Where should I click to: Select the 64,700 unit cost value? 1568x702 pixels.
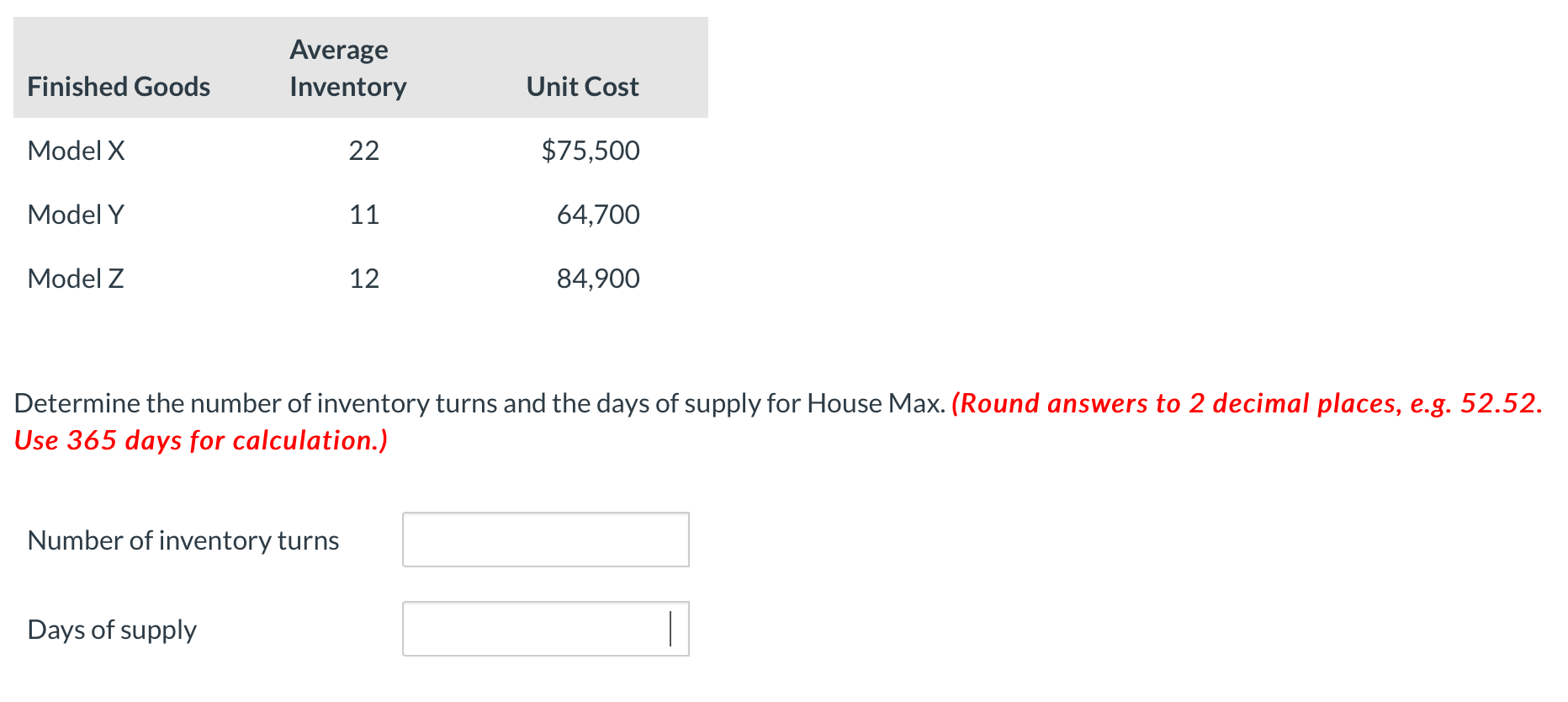pyautogui.click(x=598, y=215)
